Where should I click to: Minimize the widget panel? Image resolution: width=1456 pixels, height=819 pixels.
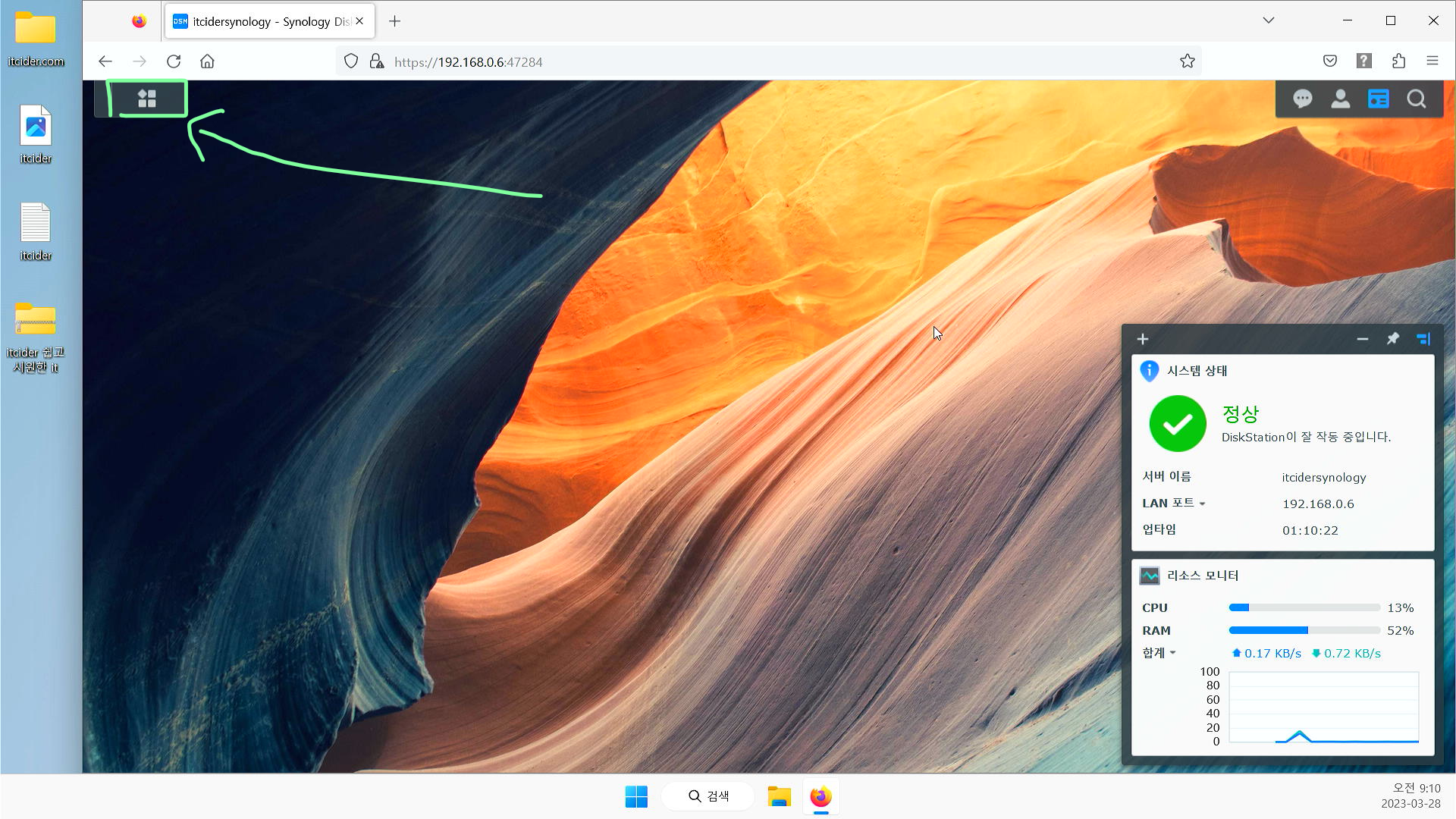coord(1362,339)
